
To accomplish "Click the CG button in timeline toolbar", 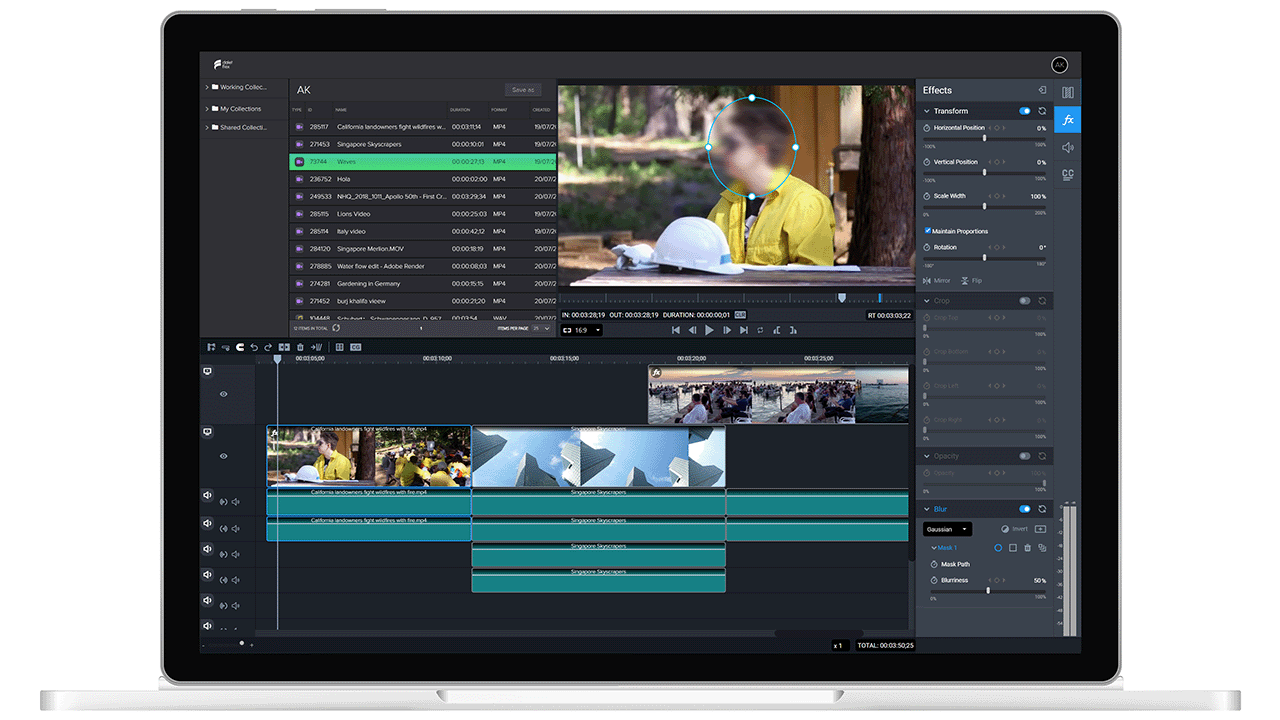I will coord(355,347).
